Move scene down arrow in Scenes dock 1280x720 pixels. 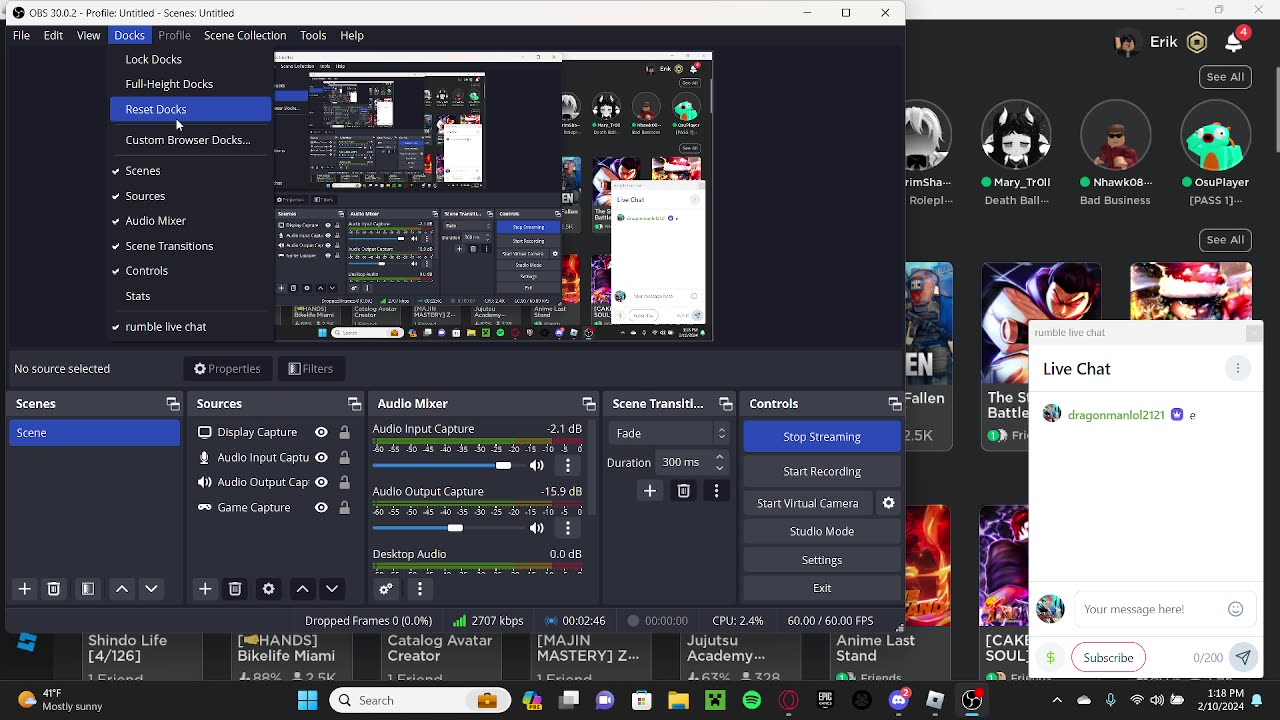click(151, 589)
